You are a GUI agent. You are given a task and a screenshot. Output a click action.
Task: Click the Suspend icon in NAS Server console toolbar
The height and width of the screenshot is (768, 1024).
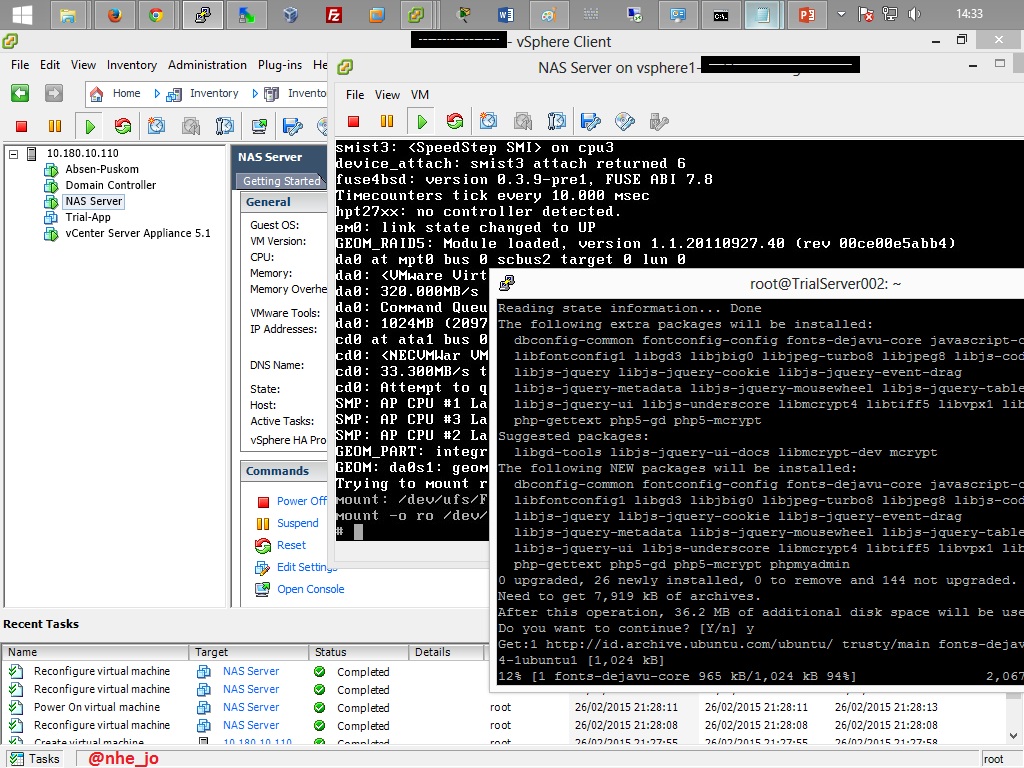click(387, 121)
